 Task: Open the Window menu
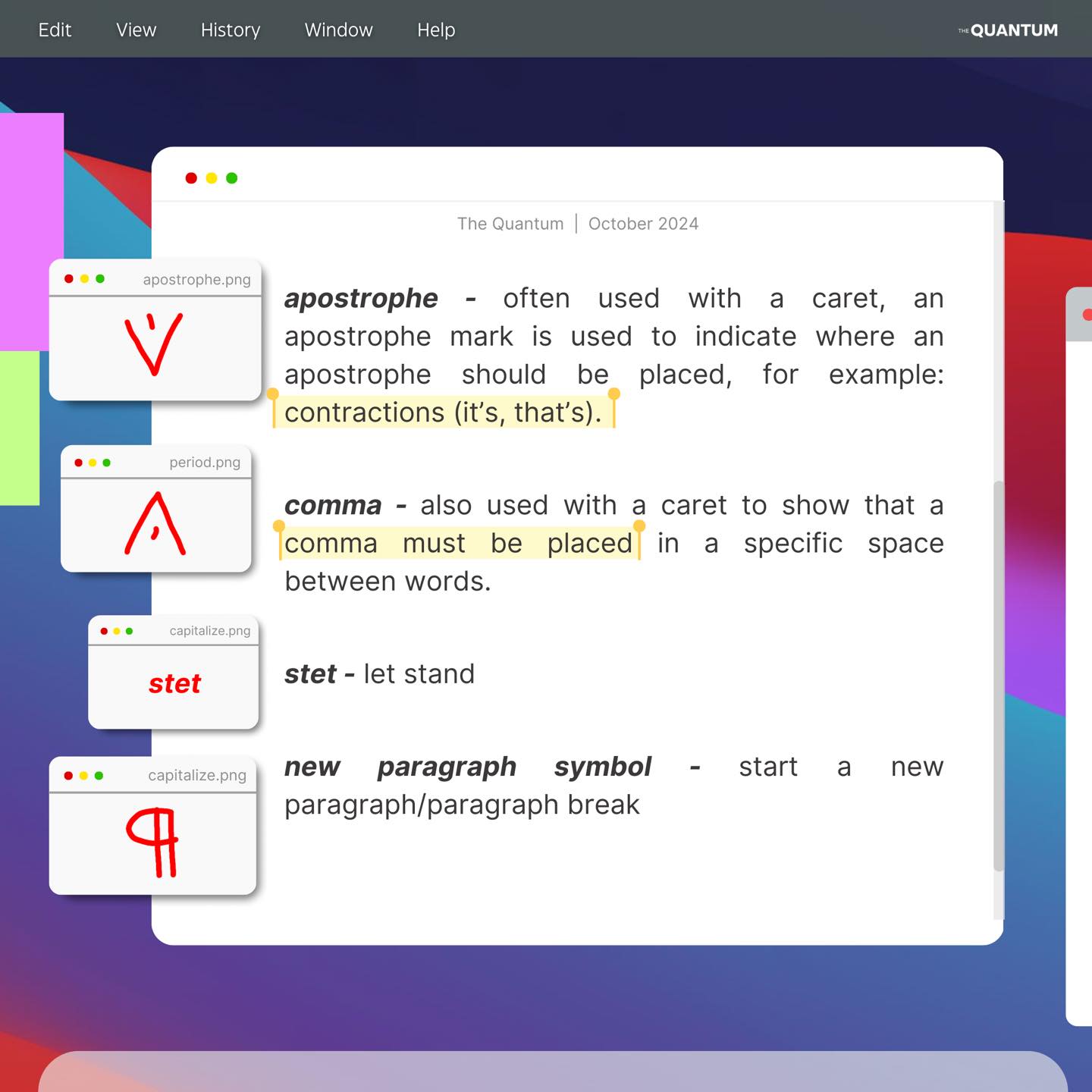click(x=338, y=30)
